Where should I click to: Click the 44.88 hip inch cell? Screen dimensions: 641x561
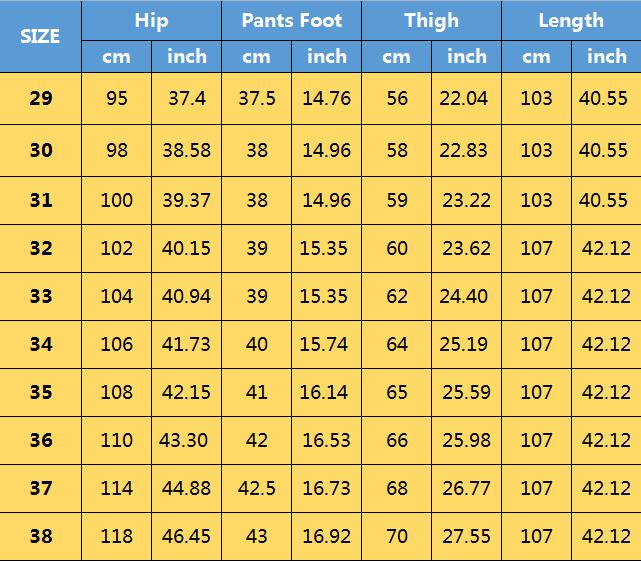click(x=187, y=488)
